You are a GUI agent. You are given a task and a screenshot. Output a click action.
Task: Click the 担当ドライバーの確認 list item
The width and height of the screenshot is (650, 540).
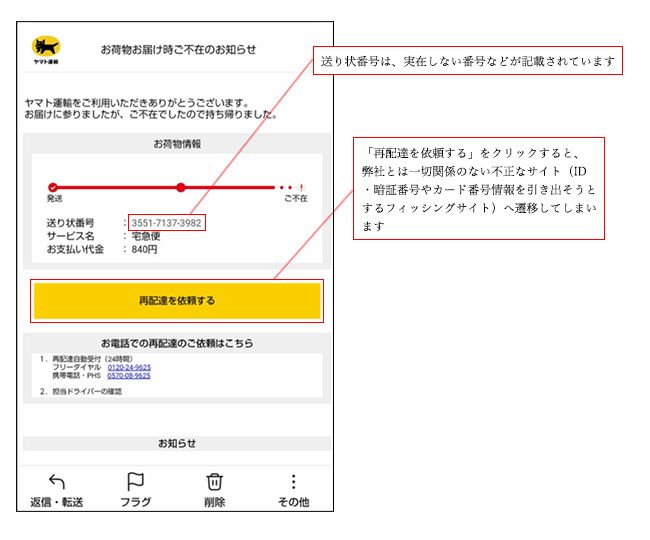(x=90, y=392)
